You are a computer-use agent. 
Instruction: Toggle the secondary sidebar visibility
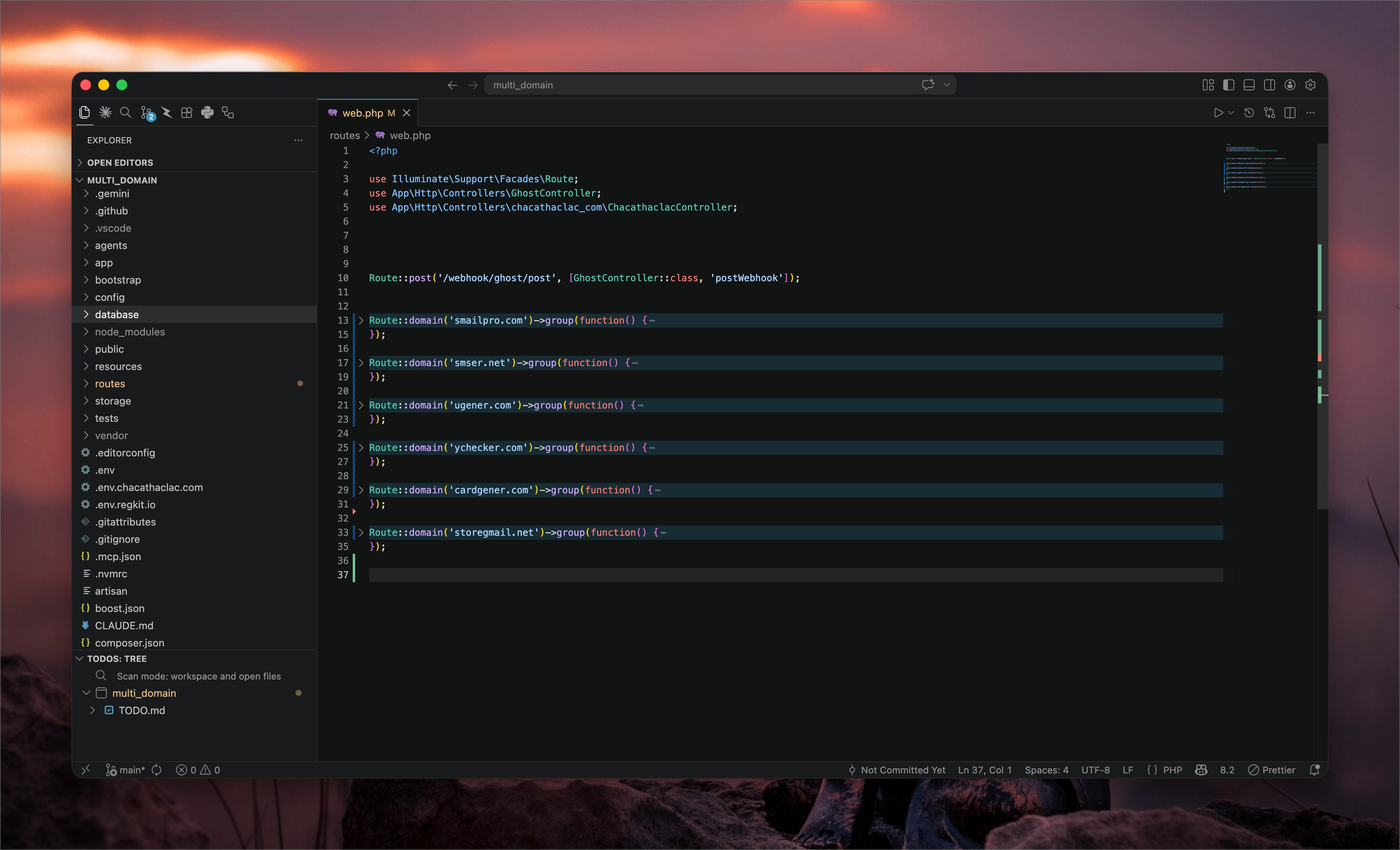pos(1269,85)
